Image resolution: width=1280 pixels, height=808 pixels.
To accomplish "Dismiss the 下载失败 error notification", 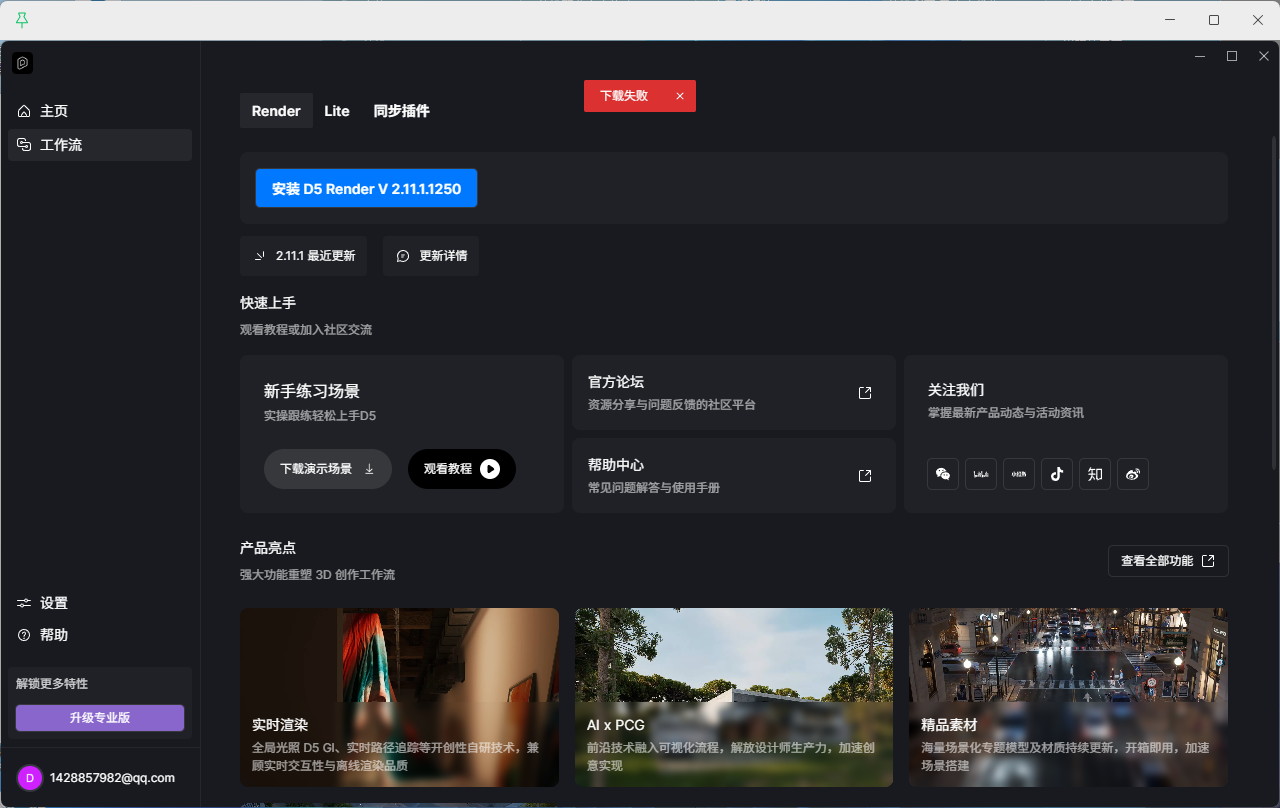I will pos(680,96).
